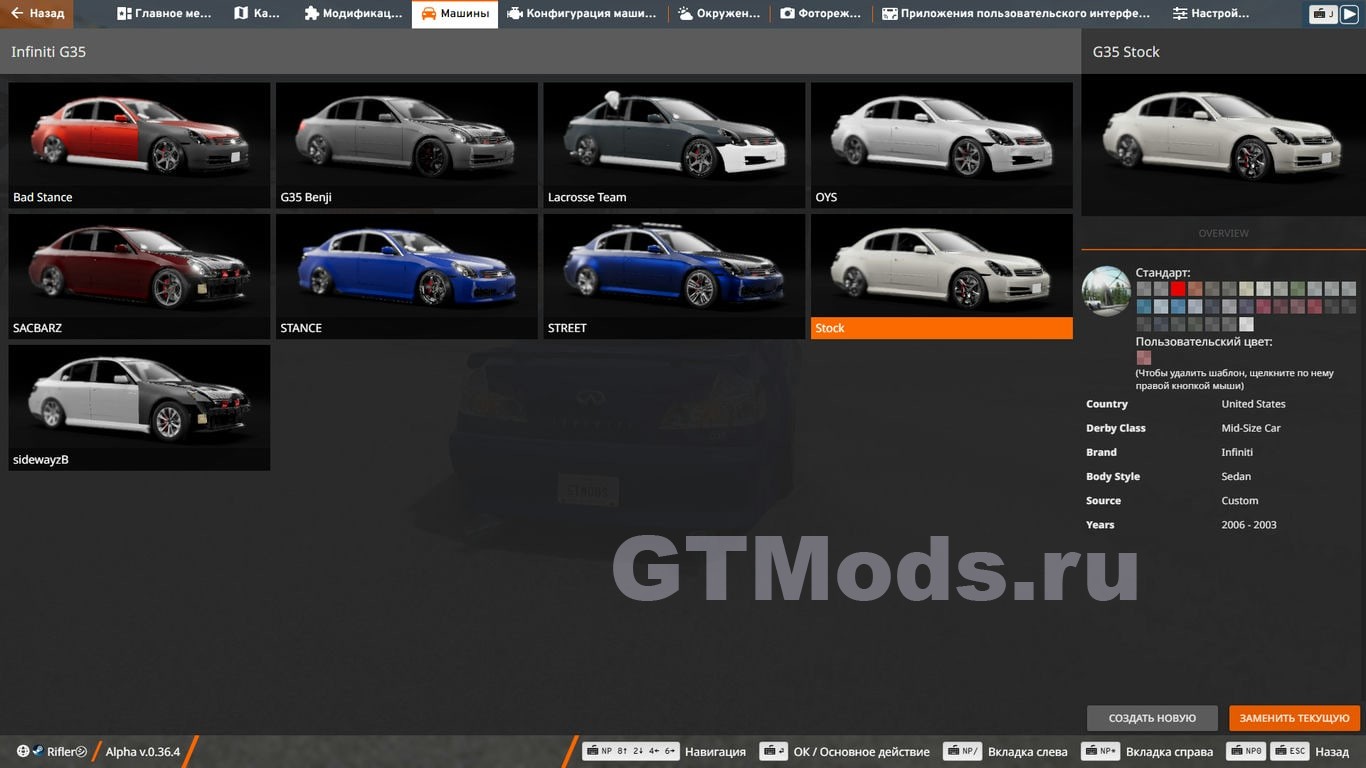Screen dimensions: 1366x768
Task: Click the Вкладка справа key hint
Action: pyautogui.click(x=1147, y=752)
